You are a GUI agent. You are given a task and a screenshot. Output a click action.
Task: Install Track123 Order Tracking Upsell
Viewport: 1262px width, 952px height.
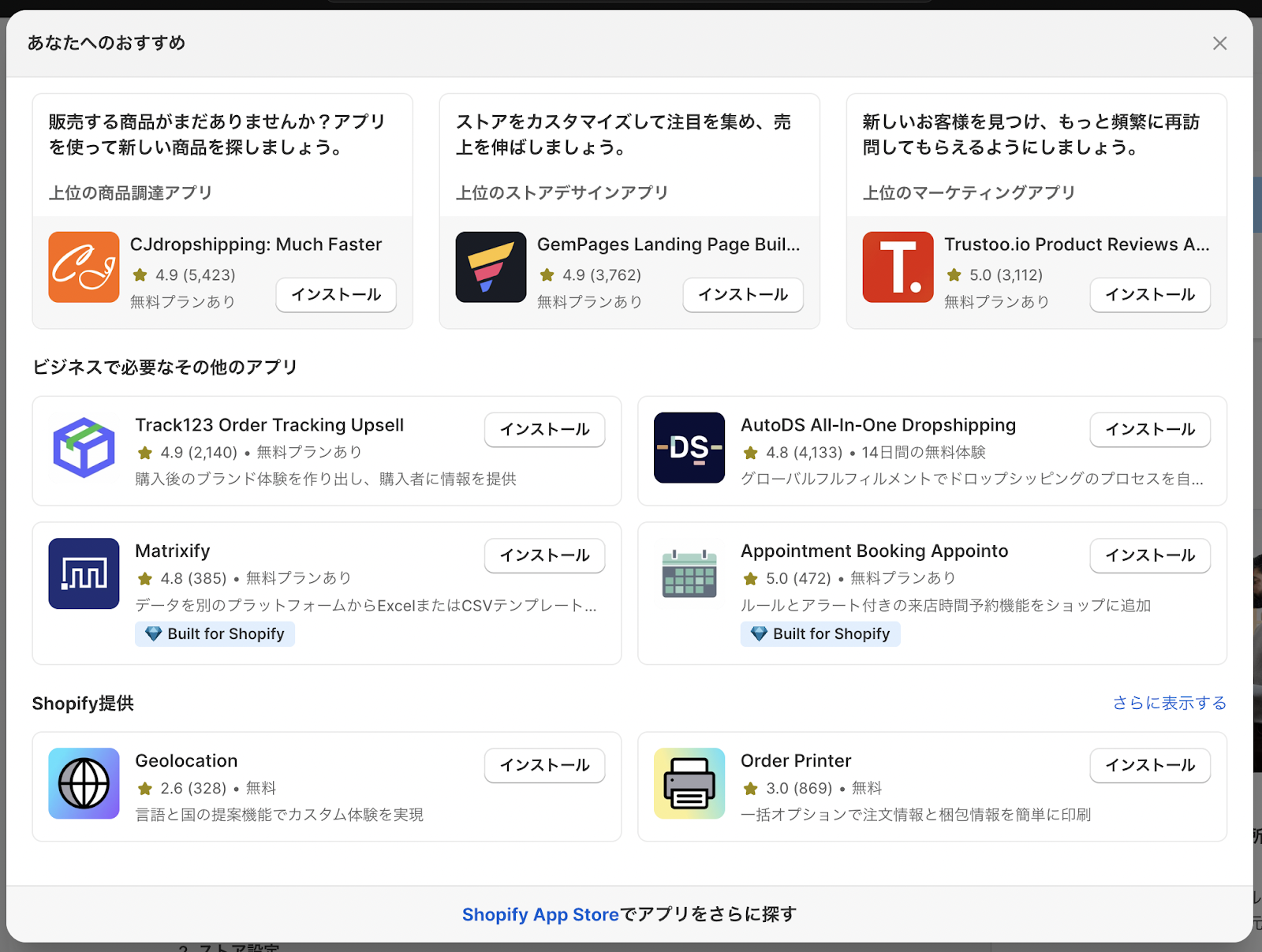(544, 430)
